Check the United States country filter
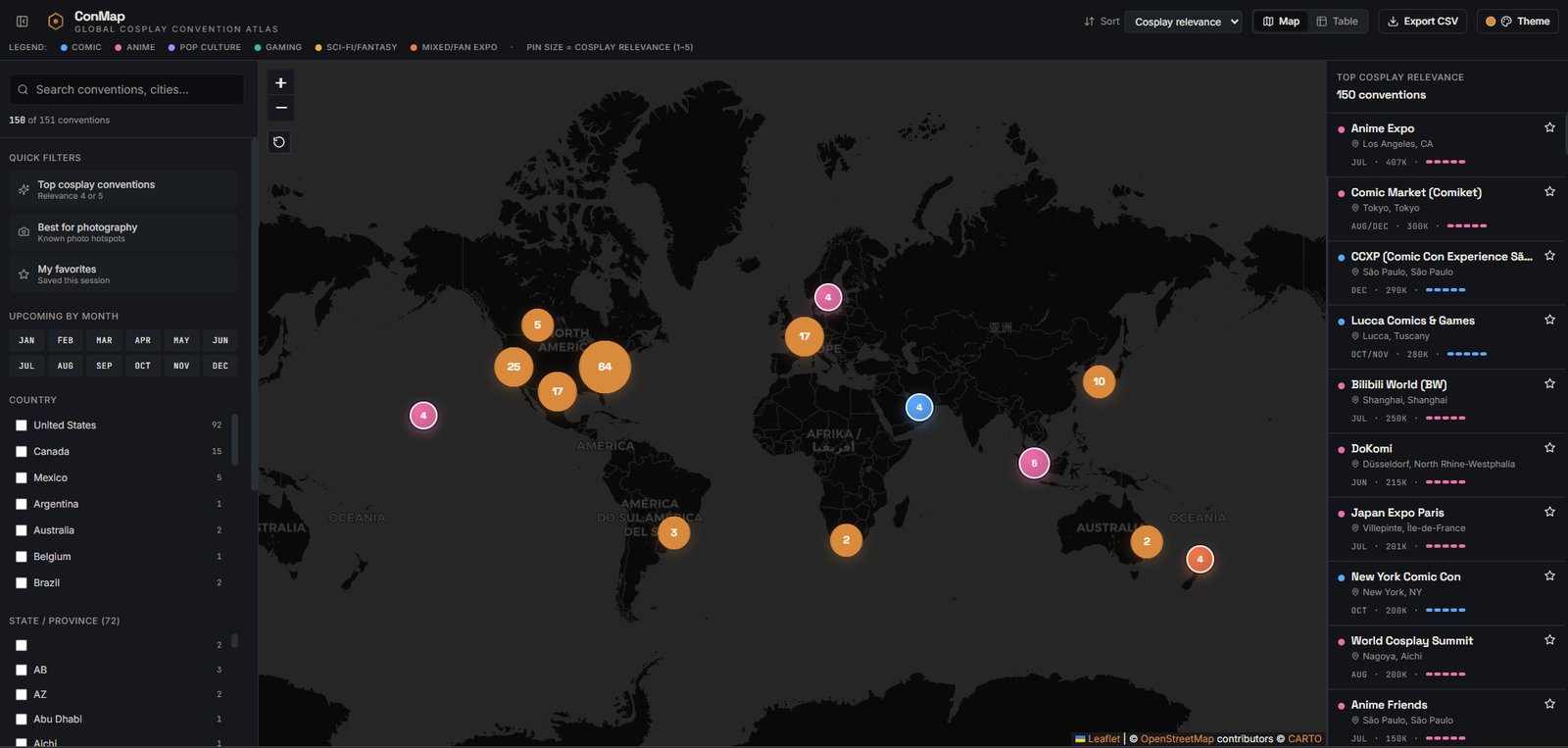The height and width of the screenshot is (748, 1568). click(x=22, y=425)
